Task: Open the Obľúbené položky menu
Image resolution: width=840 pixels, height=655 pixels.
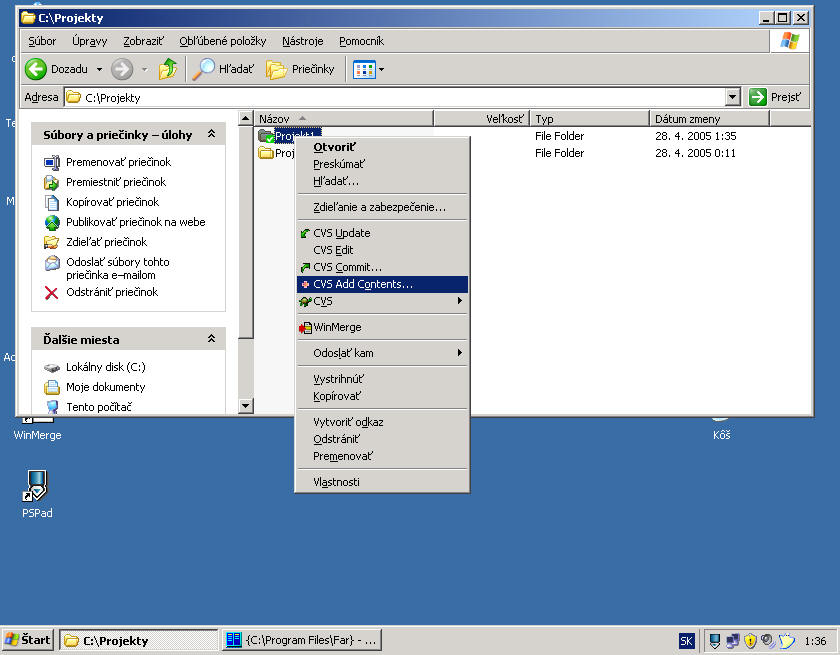Action: pos(222,41)
